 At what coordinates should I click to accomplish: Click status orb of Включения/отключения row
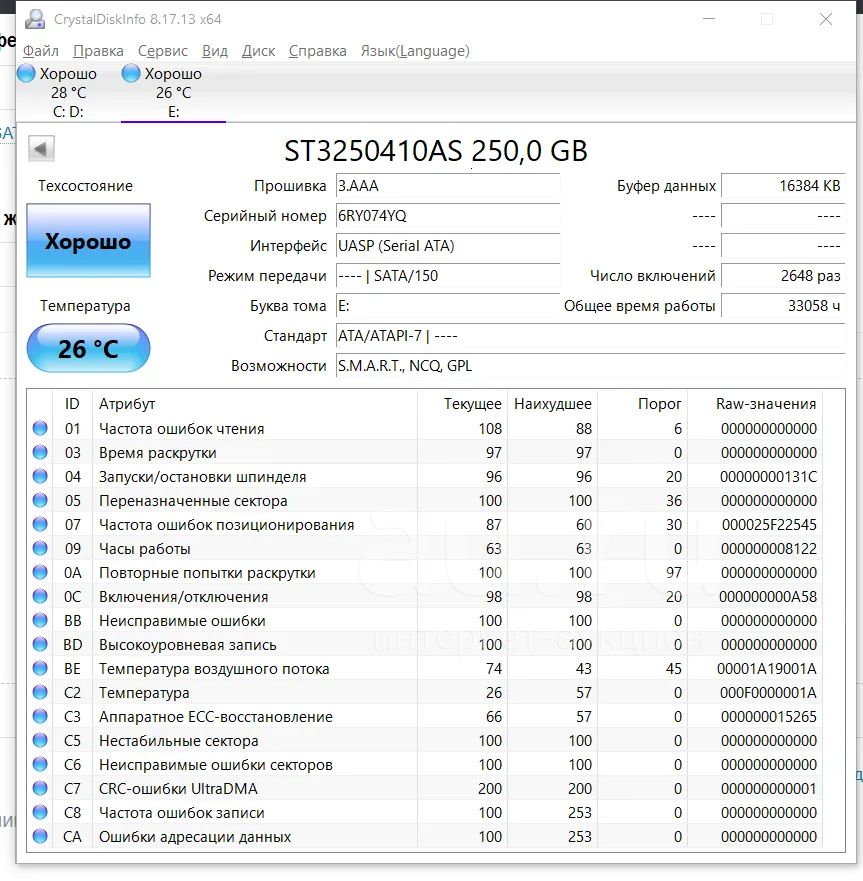[x=40, y=596]
